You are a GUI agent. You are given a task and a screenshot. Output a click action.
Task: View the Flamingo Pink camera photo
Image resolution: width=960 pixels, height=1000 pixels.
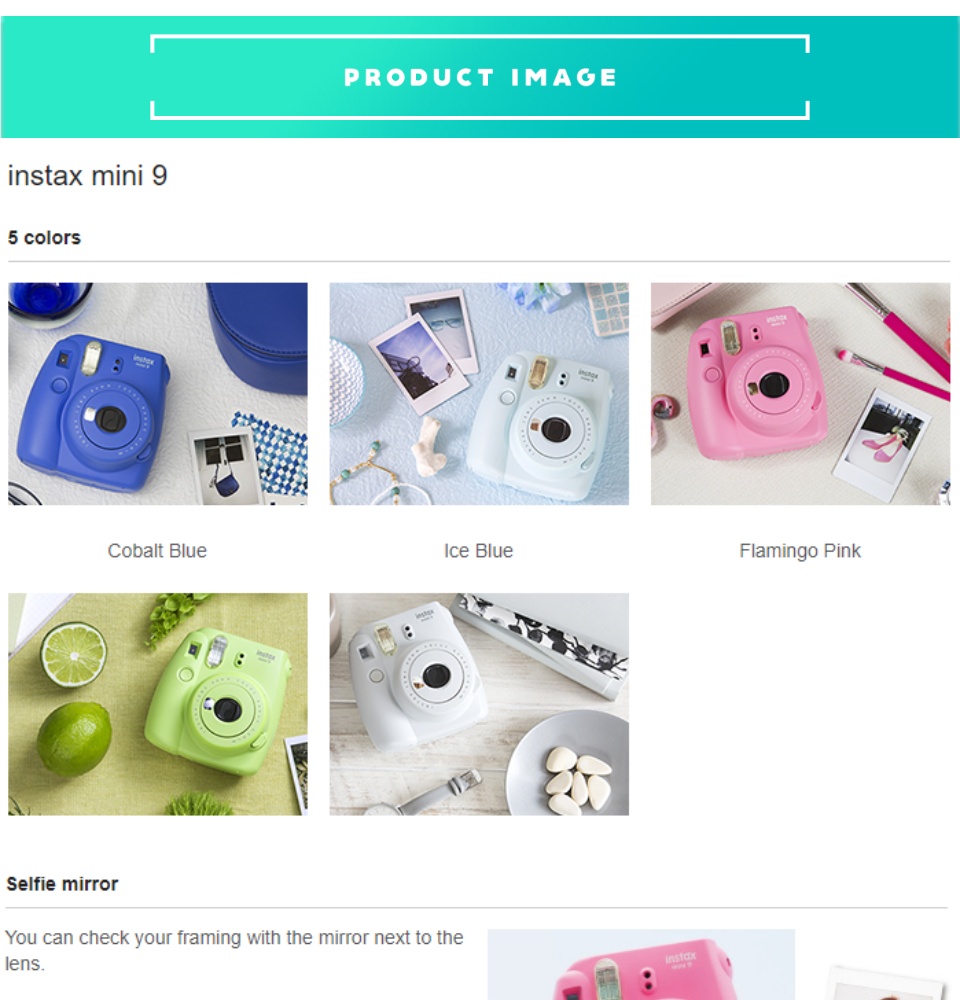(x=801, y=393)
